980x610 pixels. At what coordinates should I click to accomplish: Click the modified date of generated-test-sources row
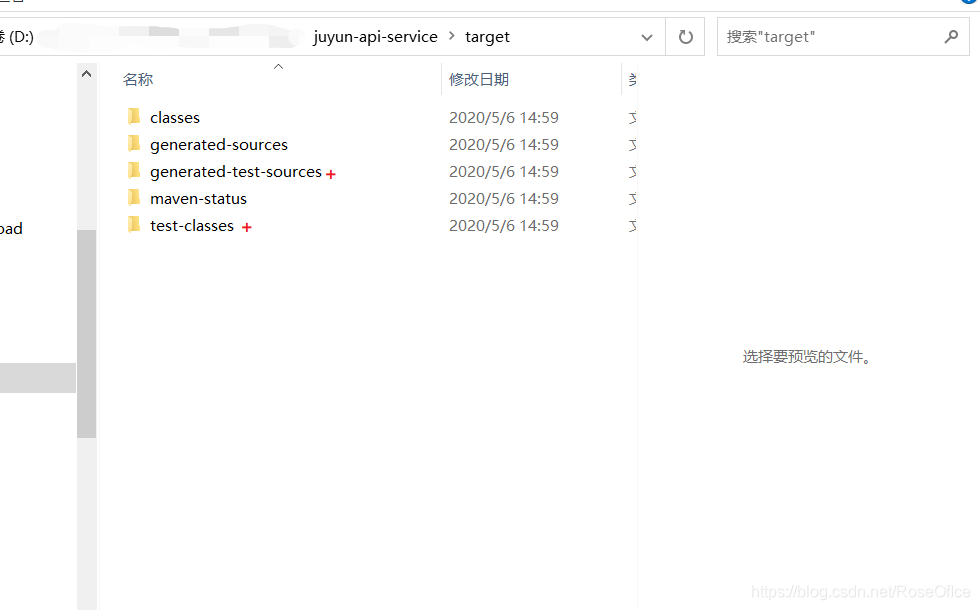504,171
